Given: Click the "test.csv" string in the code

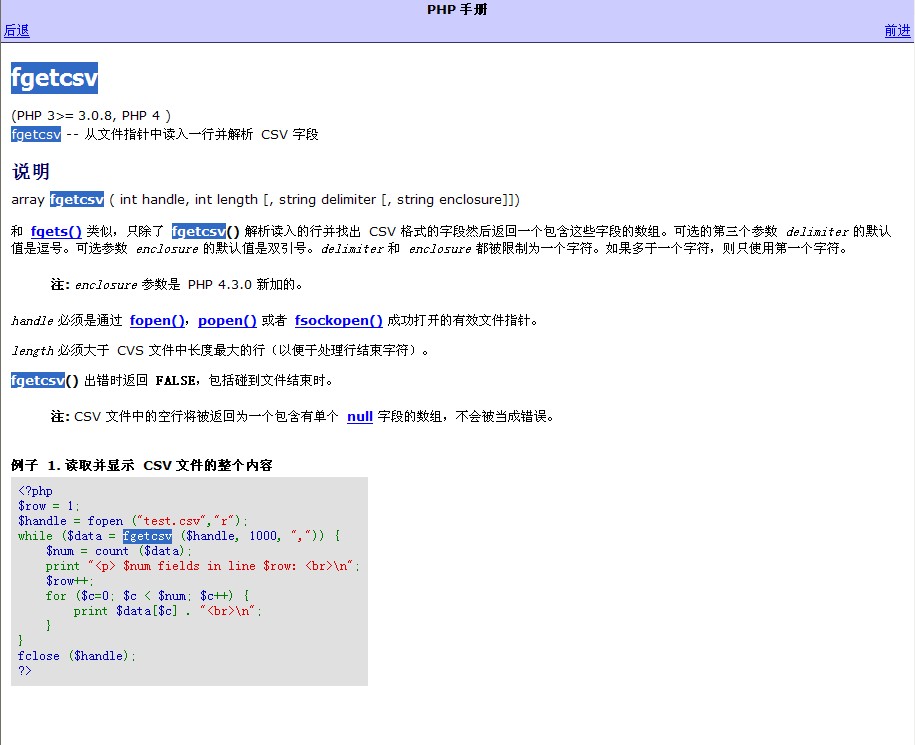Looking at the screenshot, I should (x=172, y=520).
